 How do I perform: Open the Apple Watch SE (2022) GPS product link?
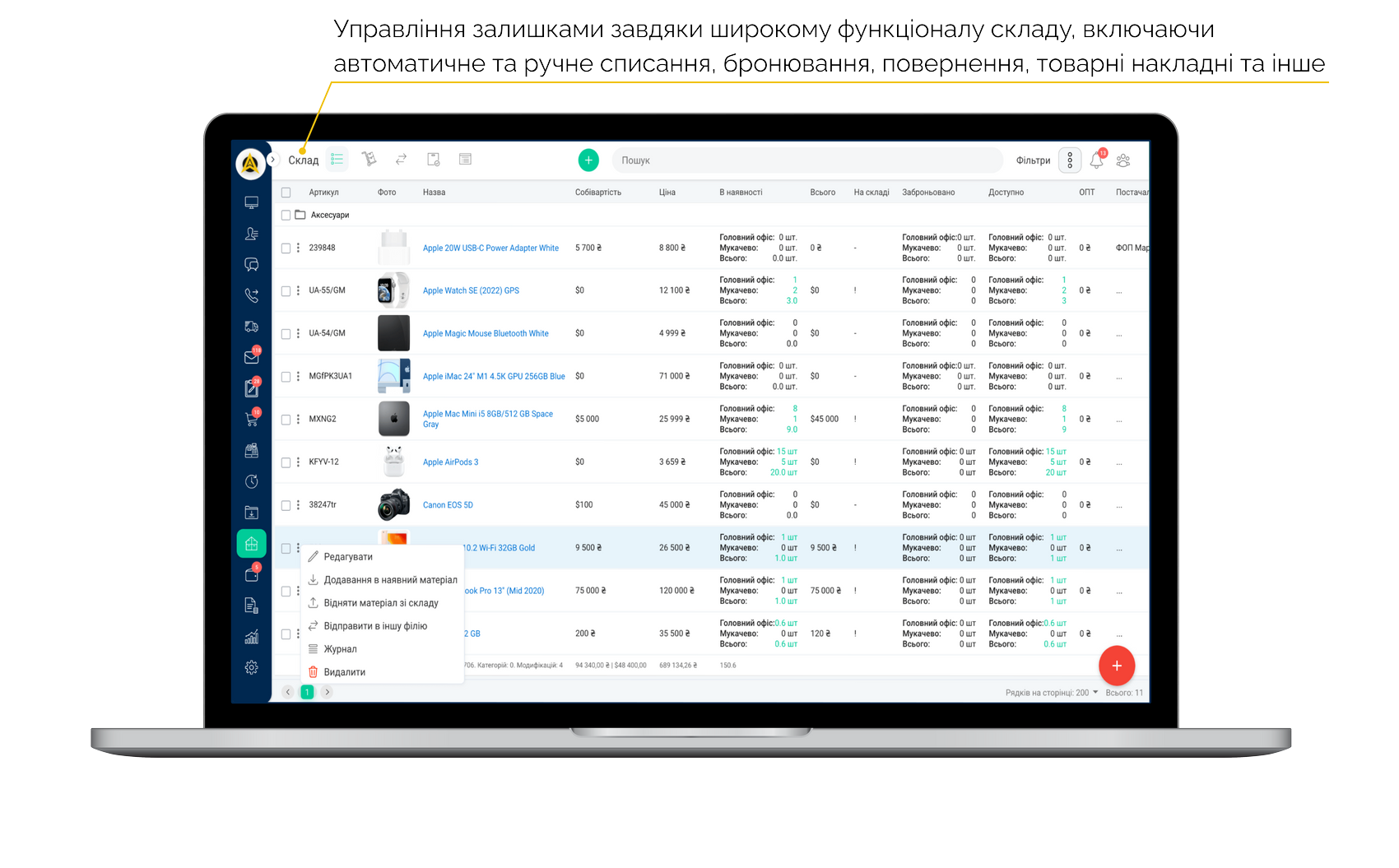[x=471, y=290]
